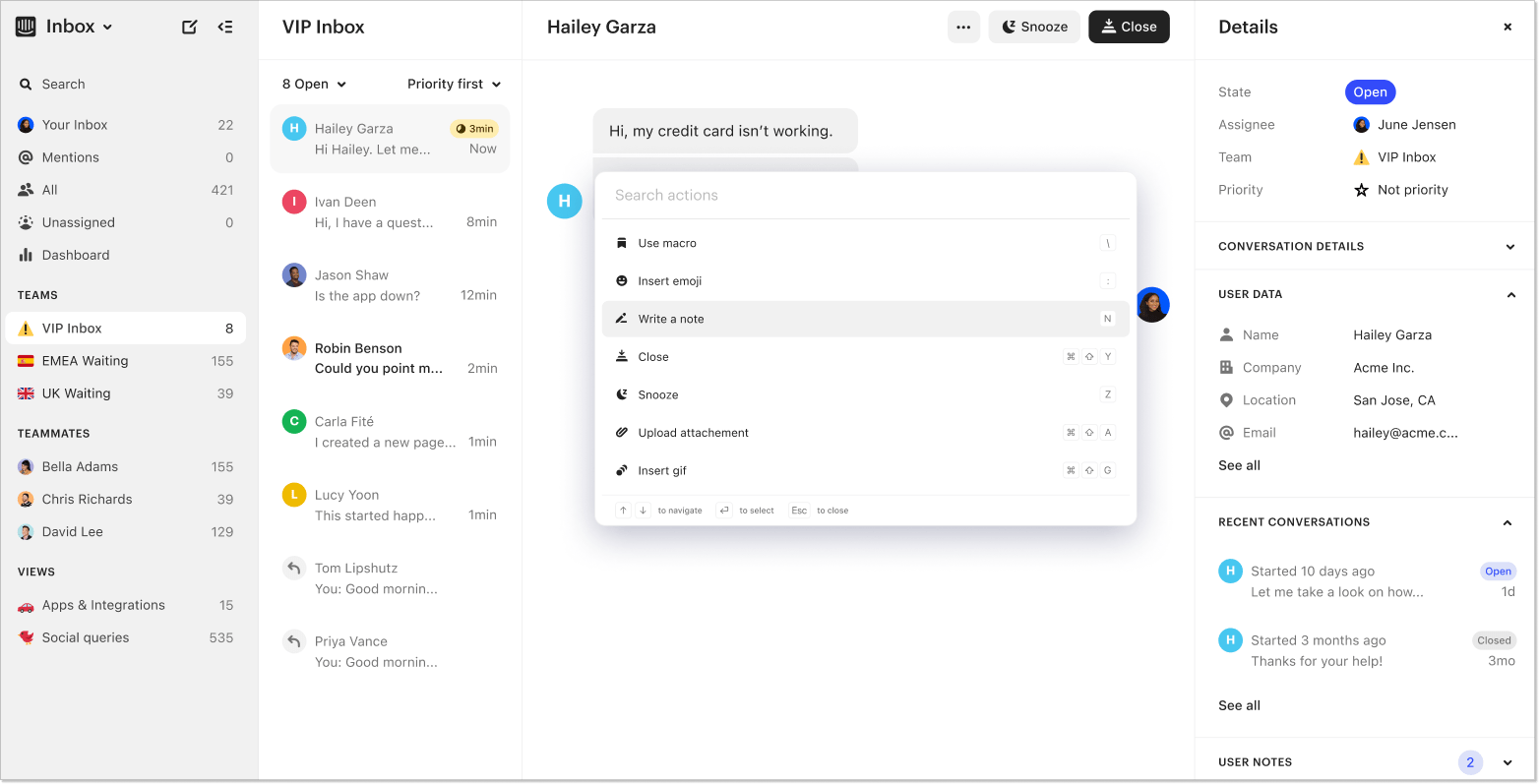This screenshot has width=1539, height=784.
Task: Open the All conversations people icon
Action: [26, 190]
